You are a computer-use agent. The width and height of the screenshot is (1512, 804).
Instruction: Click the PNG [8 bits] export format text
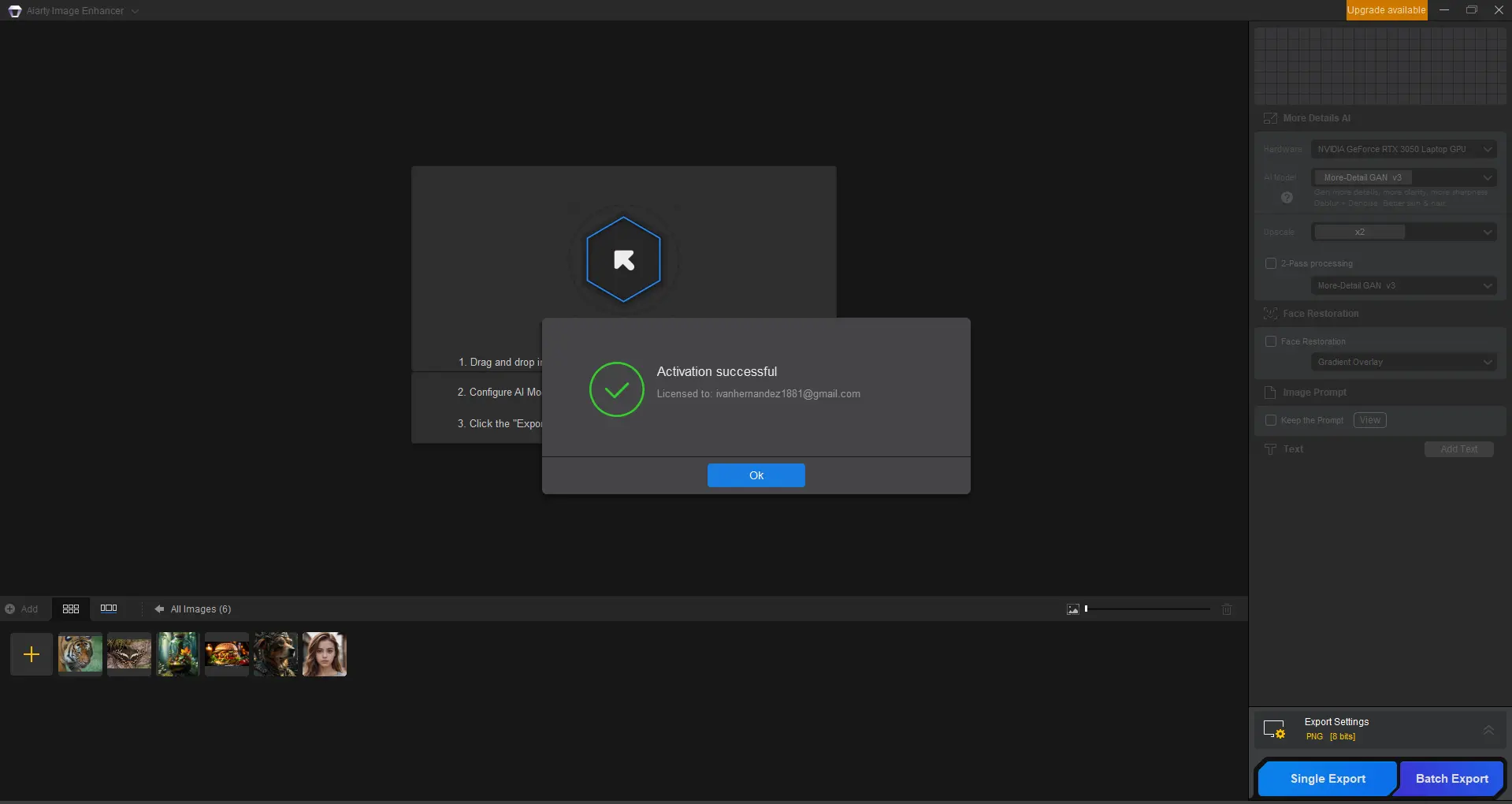(1330, 737)
